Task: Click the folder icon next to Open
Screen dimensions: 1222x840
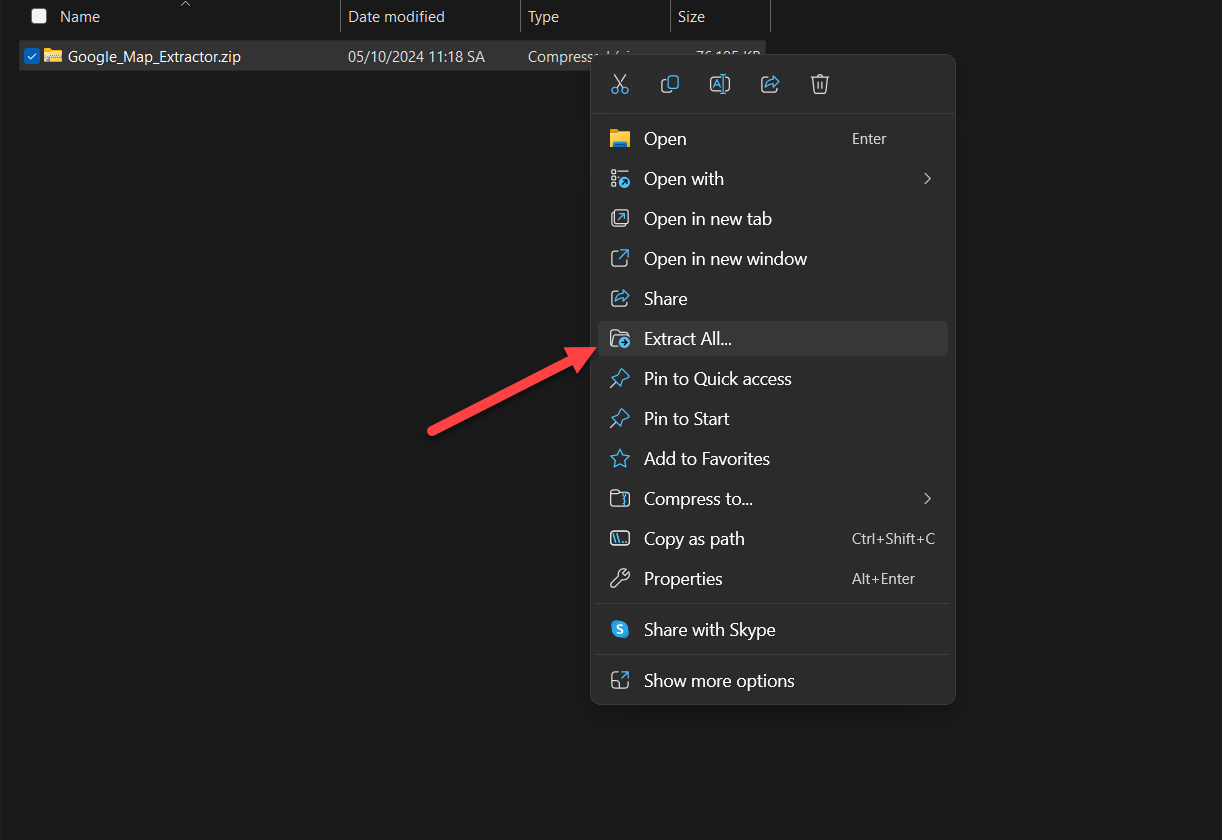Action: (x=620, y=138)
